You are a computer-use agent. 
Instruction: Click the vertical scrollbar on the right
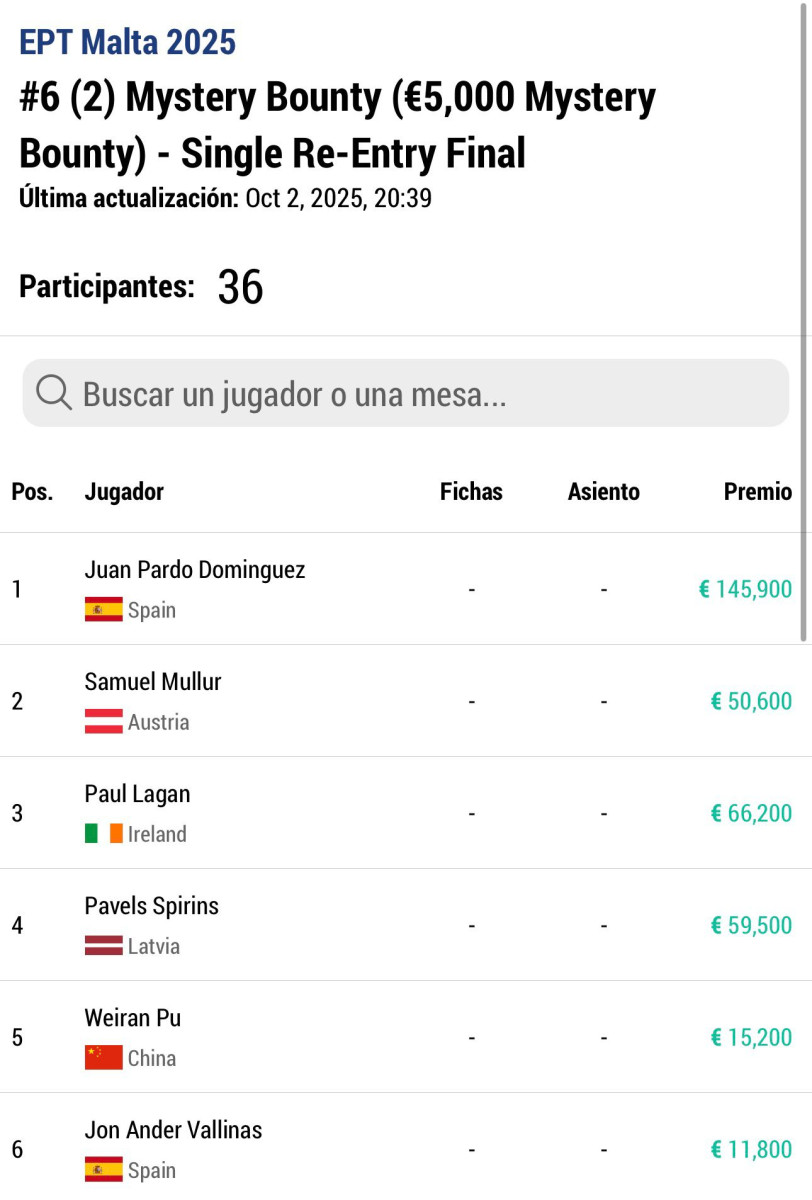tap(803, 320)
